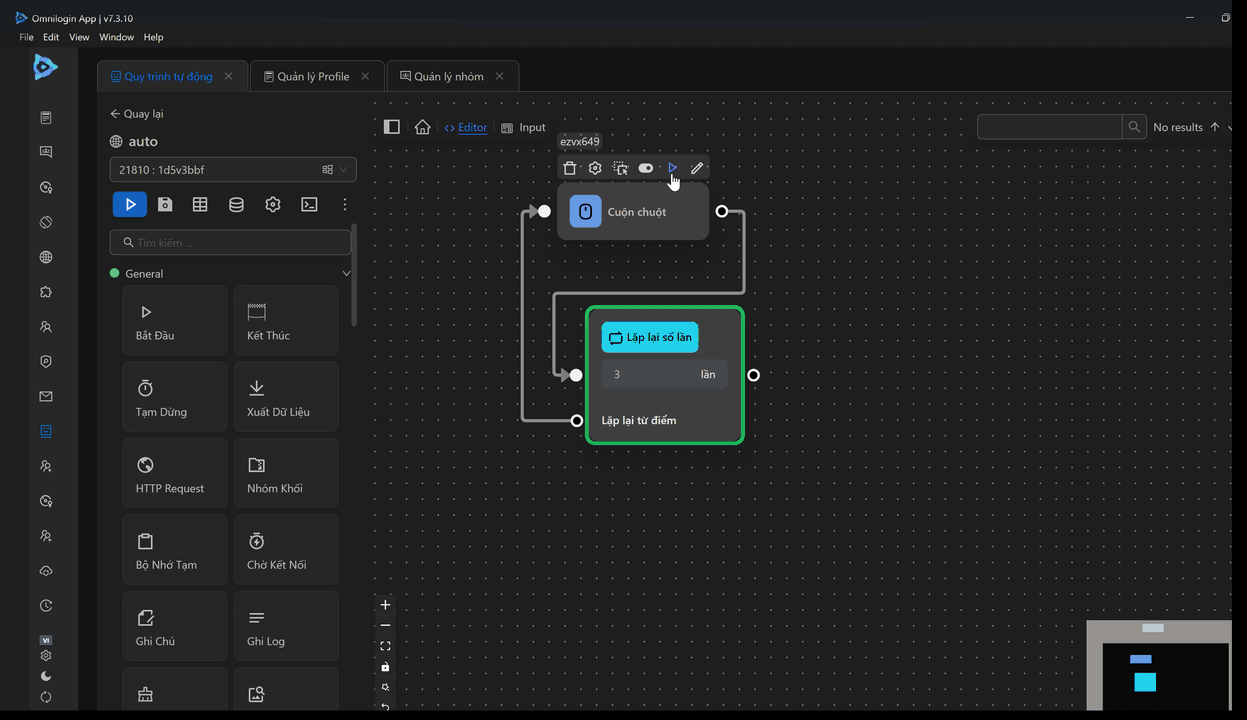Click the Tìm kiếm search field
The image size is (1247, 720).
(x=231, y=243)
